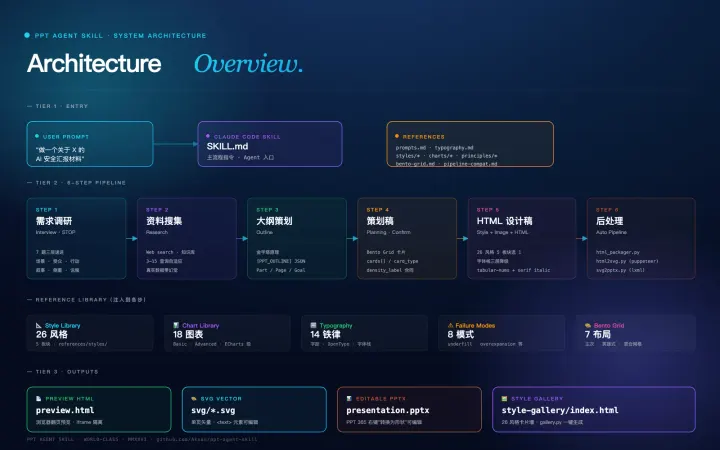This screenshot has height=450, width=720.
Task: Click the 'Basic · Advanced · ECharts' chart subtext
Action: [212, 344]
